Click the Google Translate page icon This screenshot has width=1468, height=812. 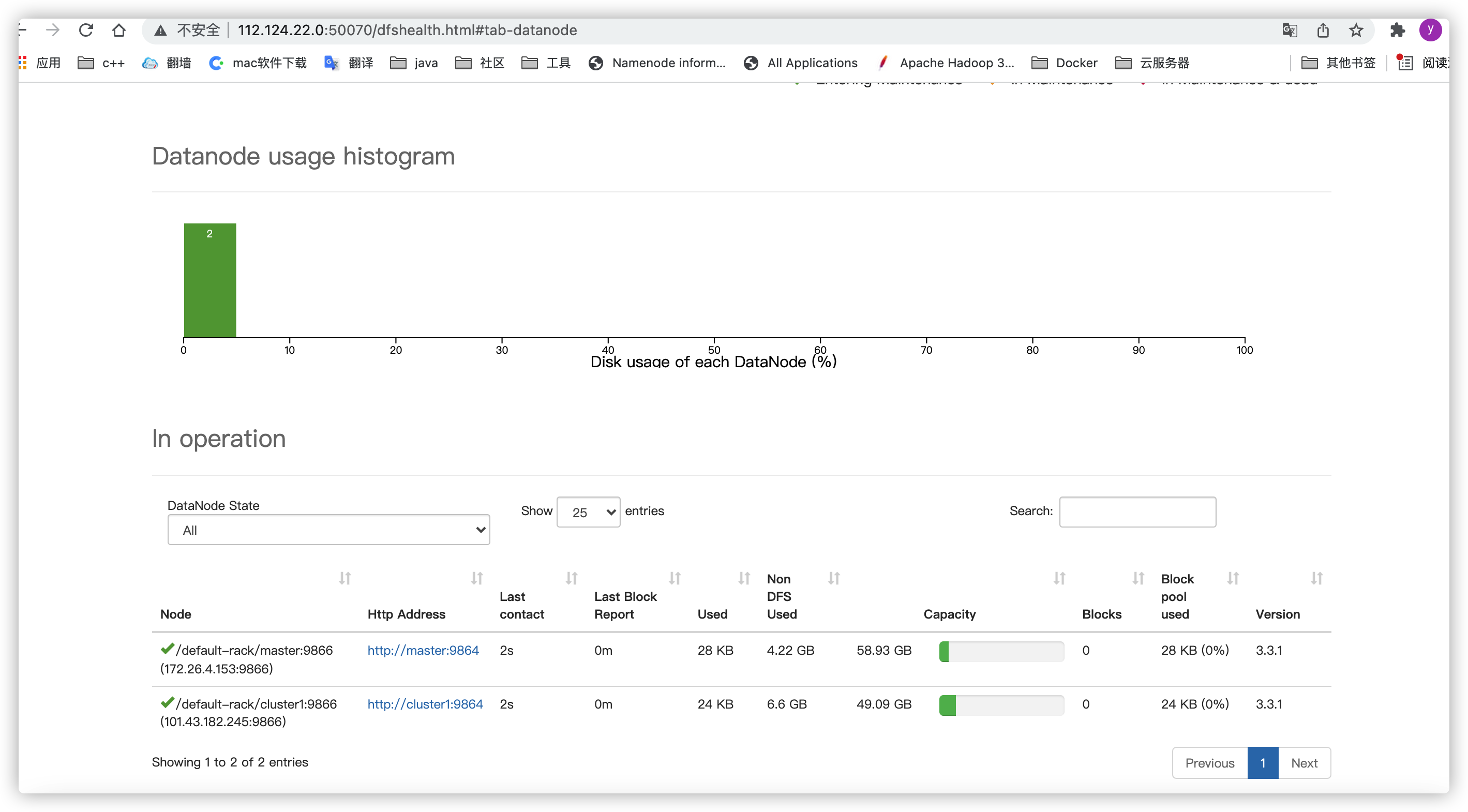[1290, 30]
